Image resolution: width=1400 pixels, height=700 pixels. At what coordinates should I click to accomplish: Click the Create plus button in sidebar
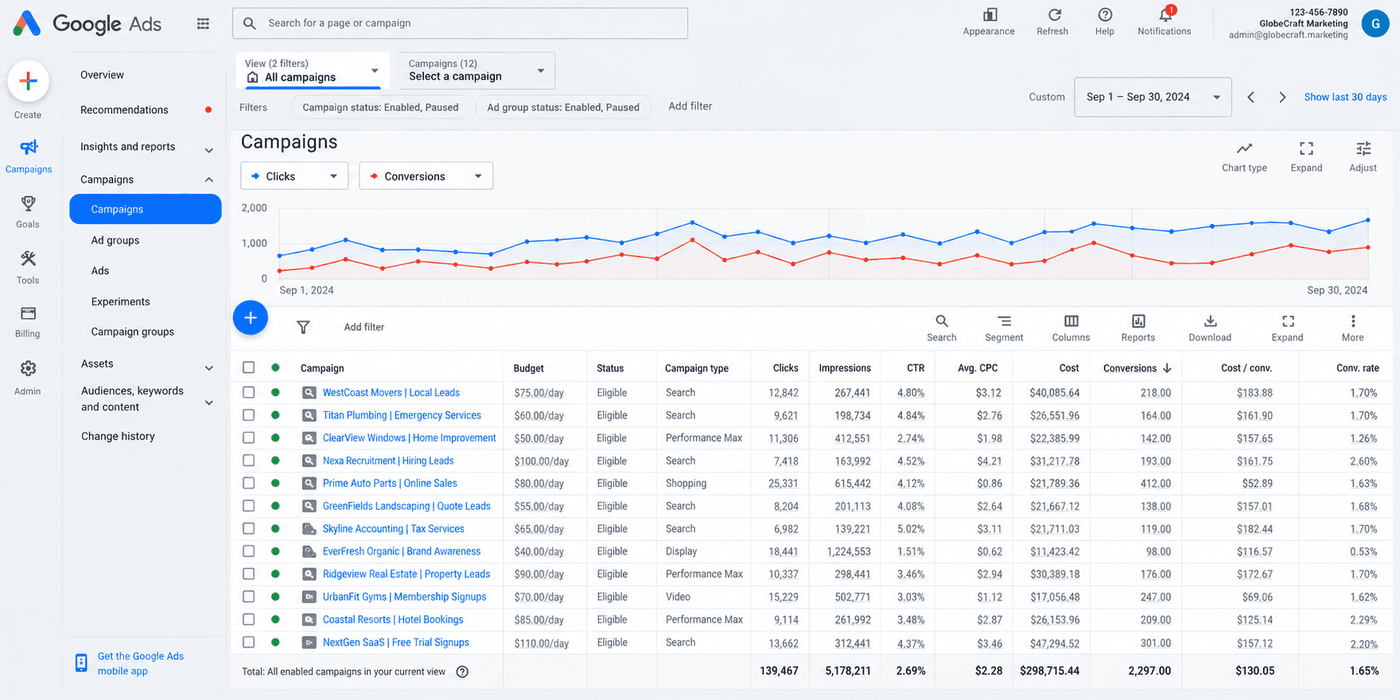pos(28,82)
